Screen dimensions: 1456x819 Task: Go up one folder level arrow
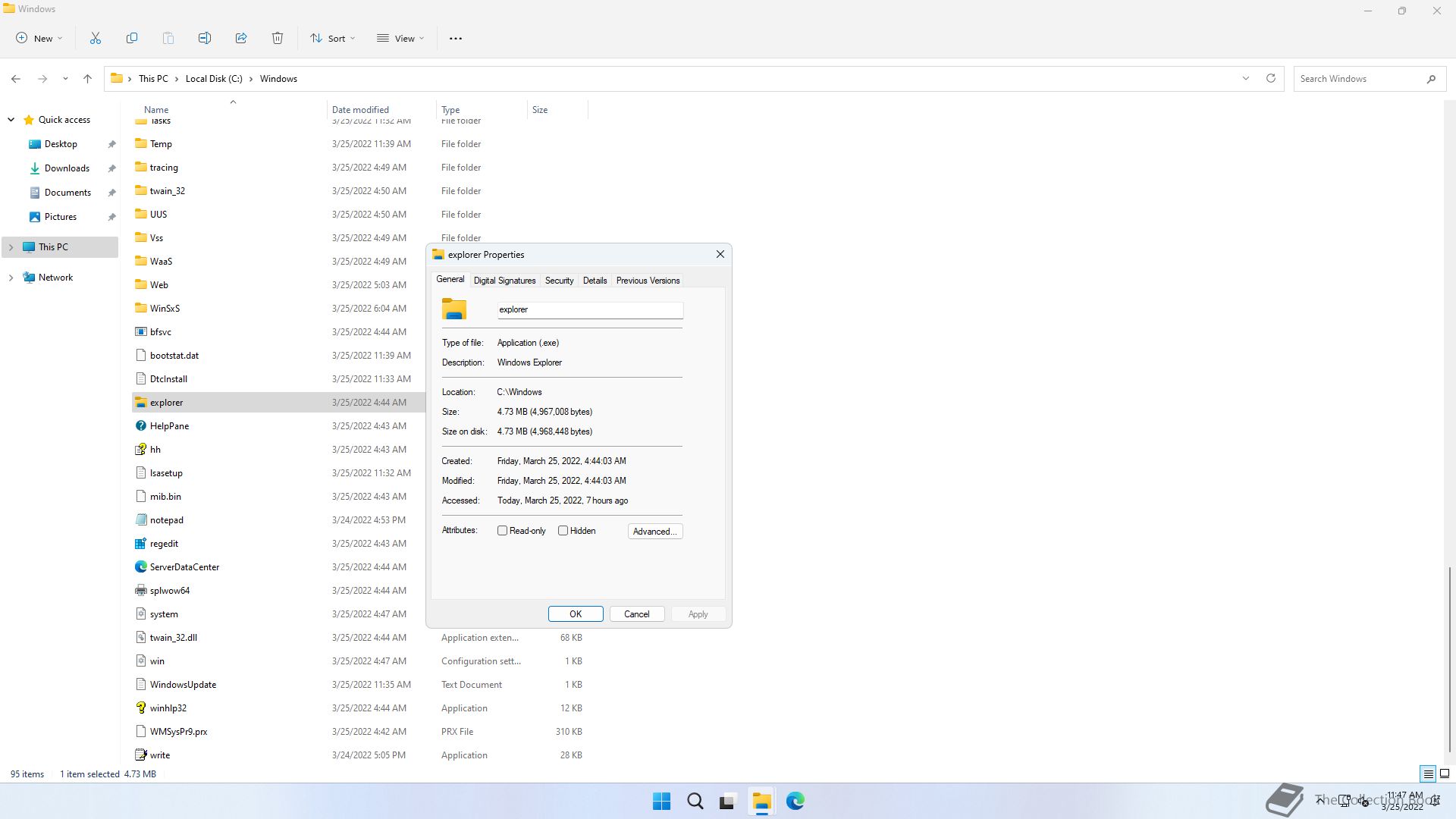coord(87,78)
